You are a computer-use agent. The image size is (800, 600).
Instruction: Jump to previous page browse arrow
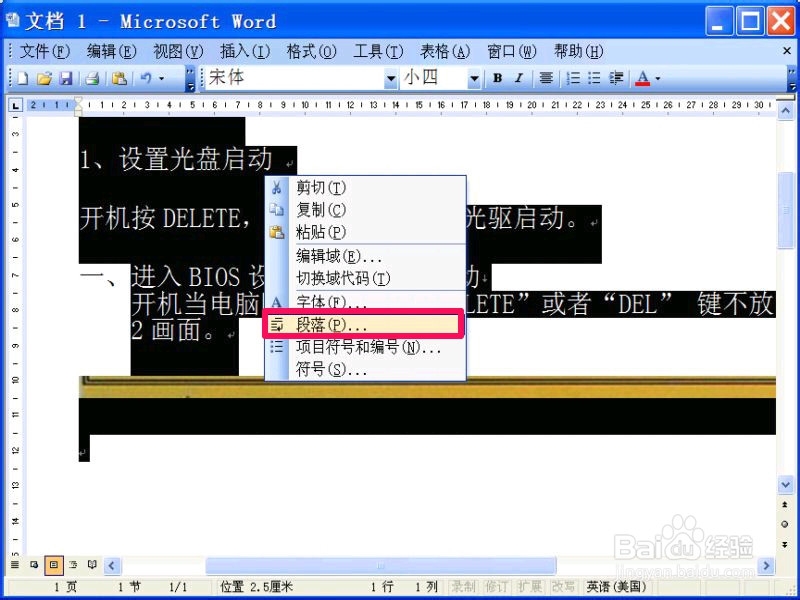click(785, 505)
